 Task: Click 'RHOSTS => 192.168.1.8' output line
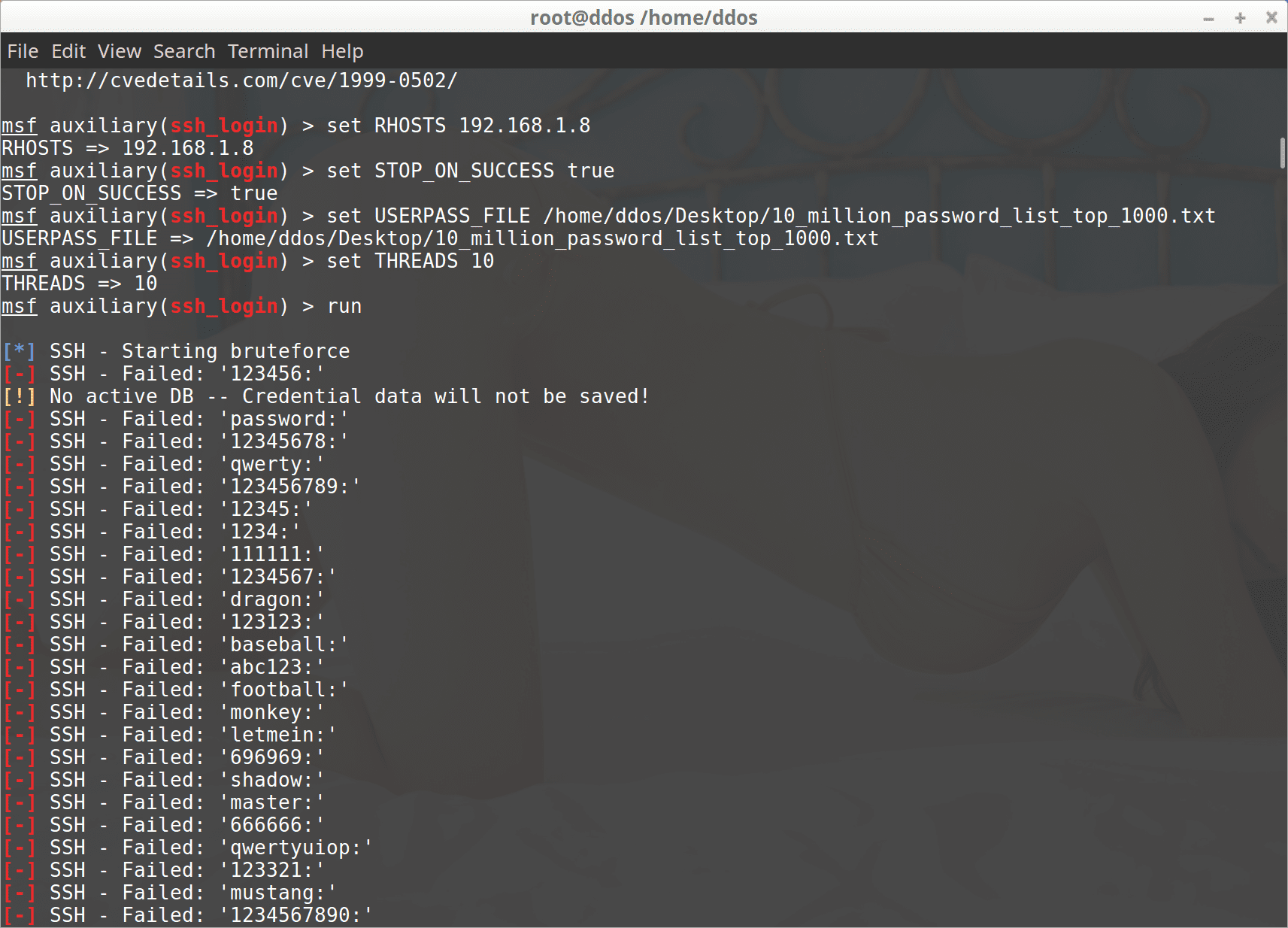pos(128,148)
